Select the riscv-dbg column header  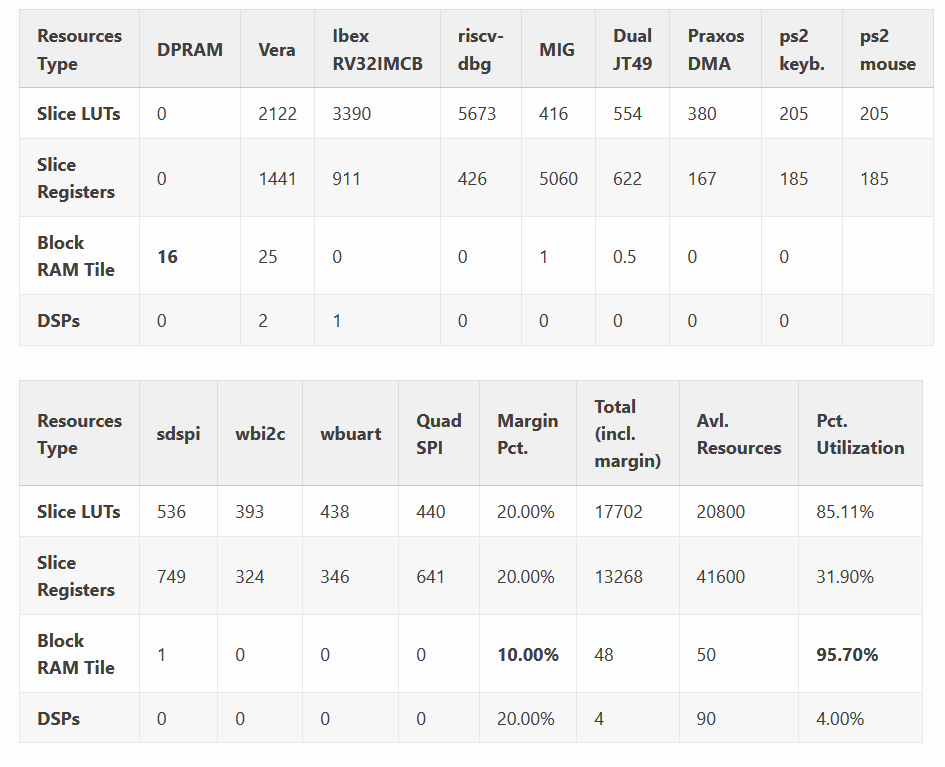(481, 49)
